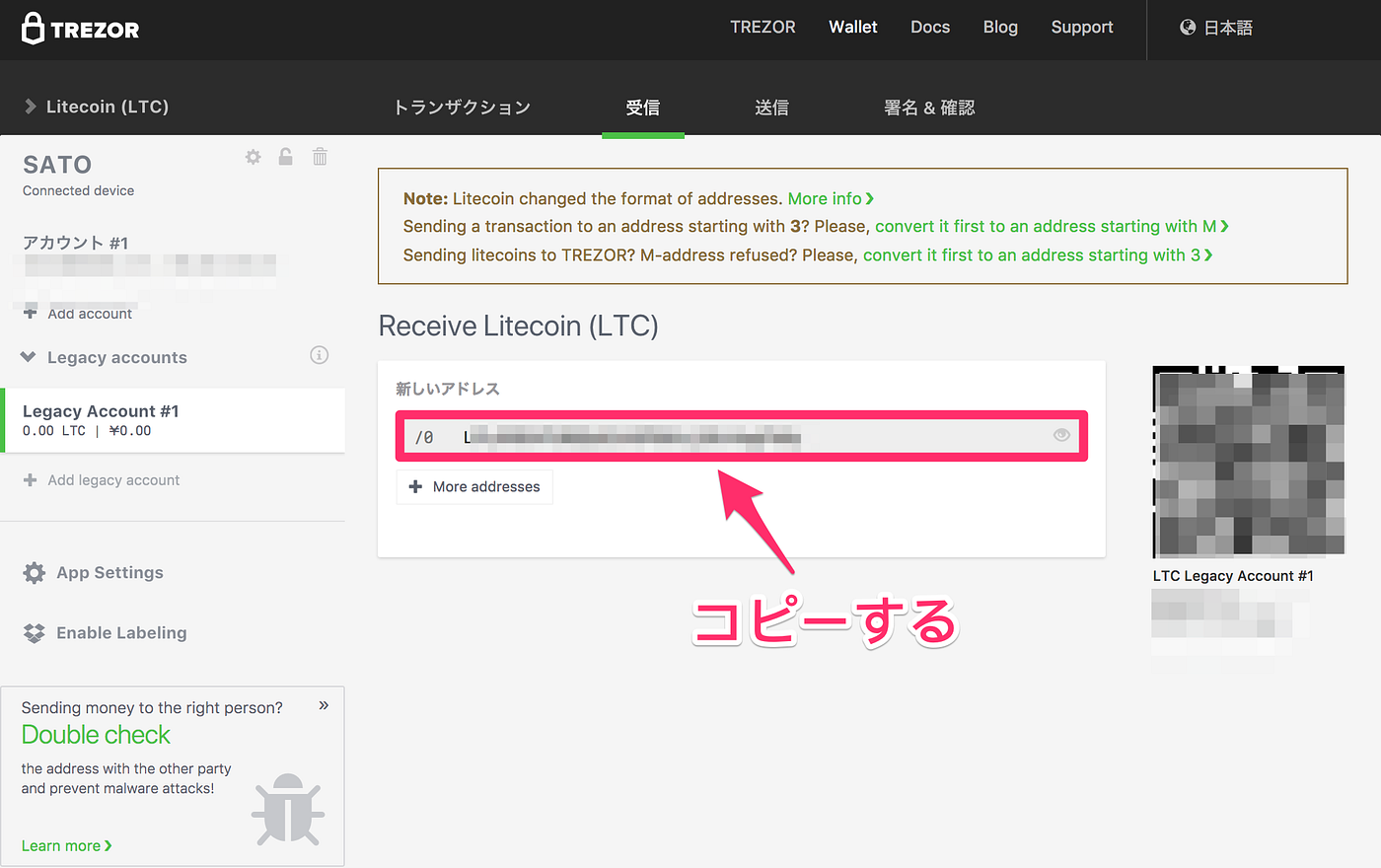Click the TREZOR logo
This screenshot has width=1381, height=868.
[x=81, y=29]
